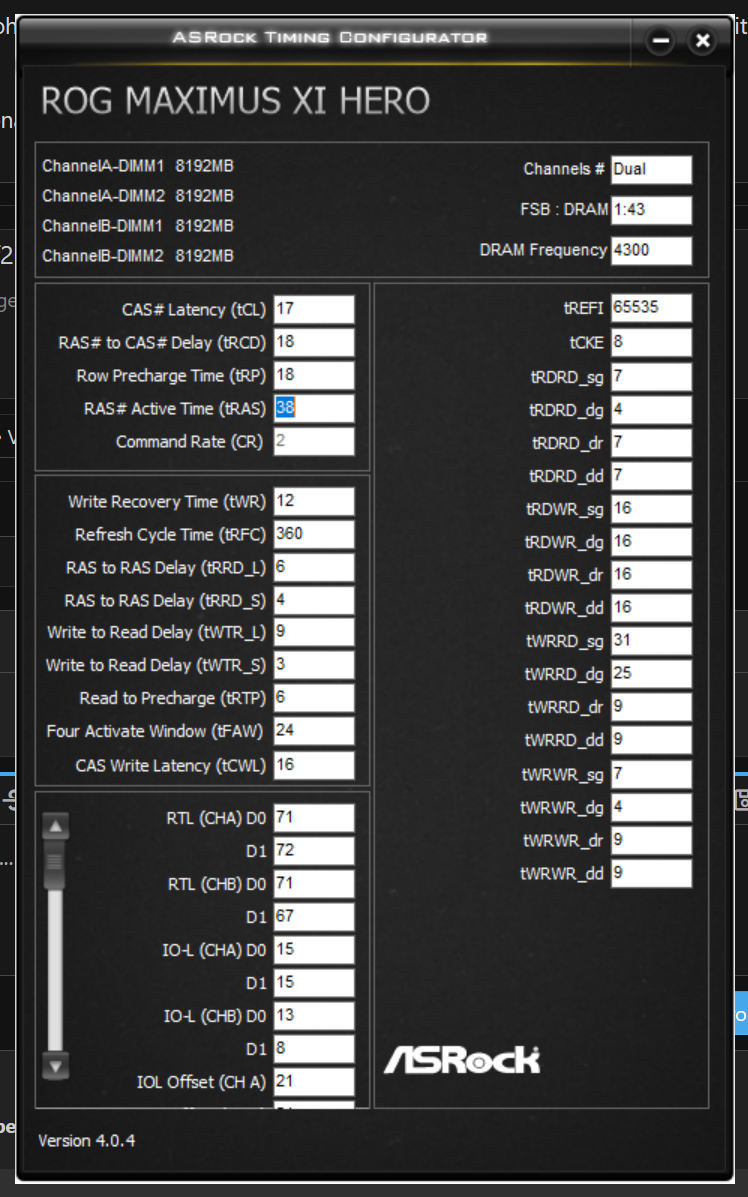Image resolution: width=748 pixels, height=1197 pixels.
Task: Click the Refresh Cycle Time (tRFC) field
Action: (314, 534)
